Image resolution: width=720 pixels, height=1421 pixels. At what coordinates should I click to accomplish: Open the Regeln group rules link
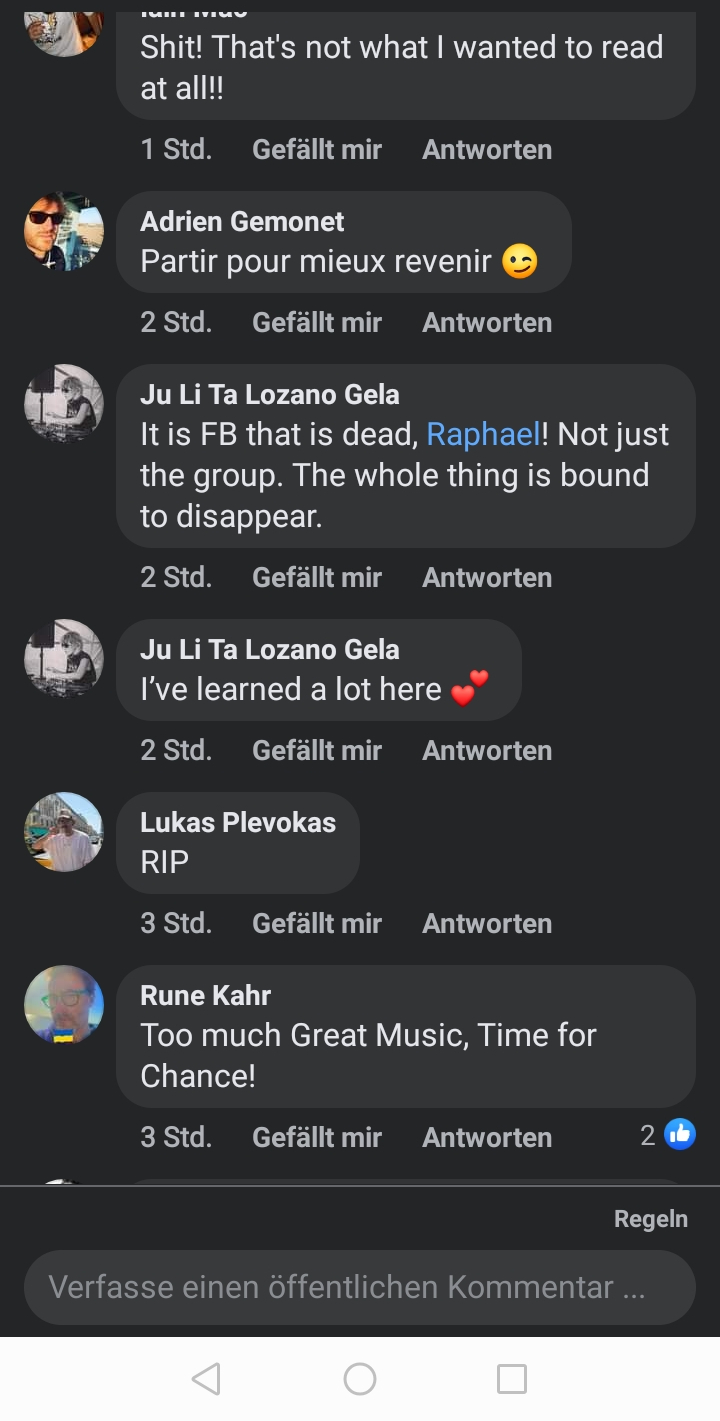pyautogui.click(x=650, y=1219)
